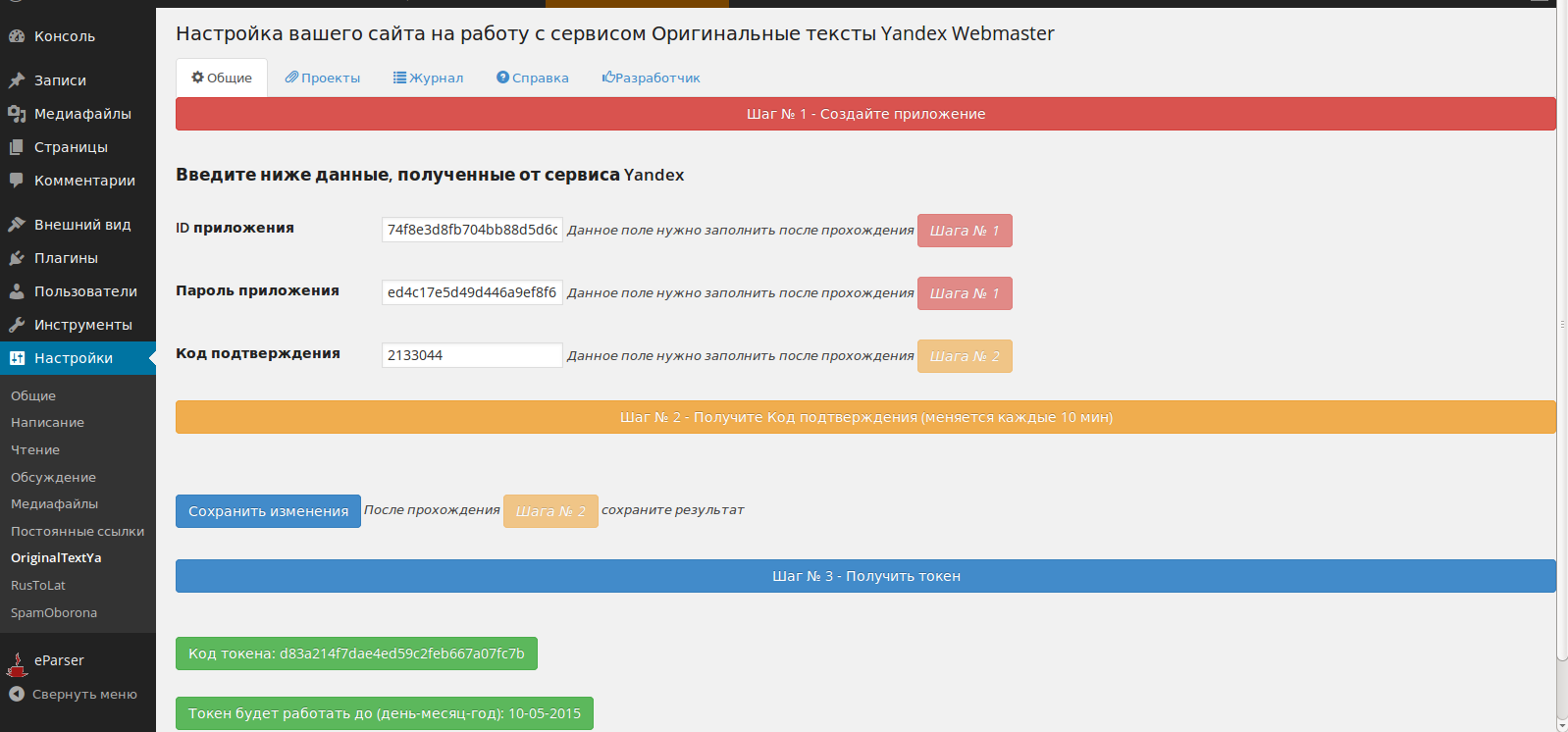Click orange bar Шаг № 2 Получите Код подтверждения
This screenshot has height=732, width=1568.
pyautogui.click(x=865, y=417)
